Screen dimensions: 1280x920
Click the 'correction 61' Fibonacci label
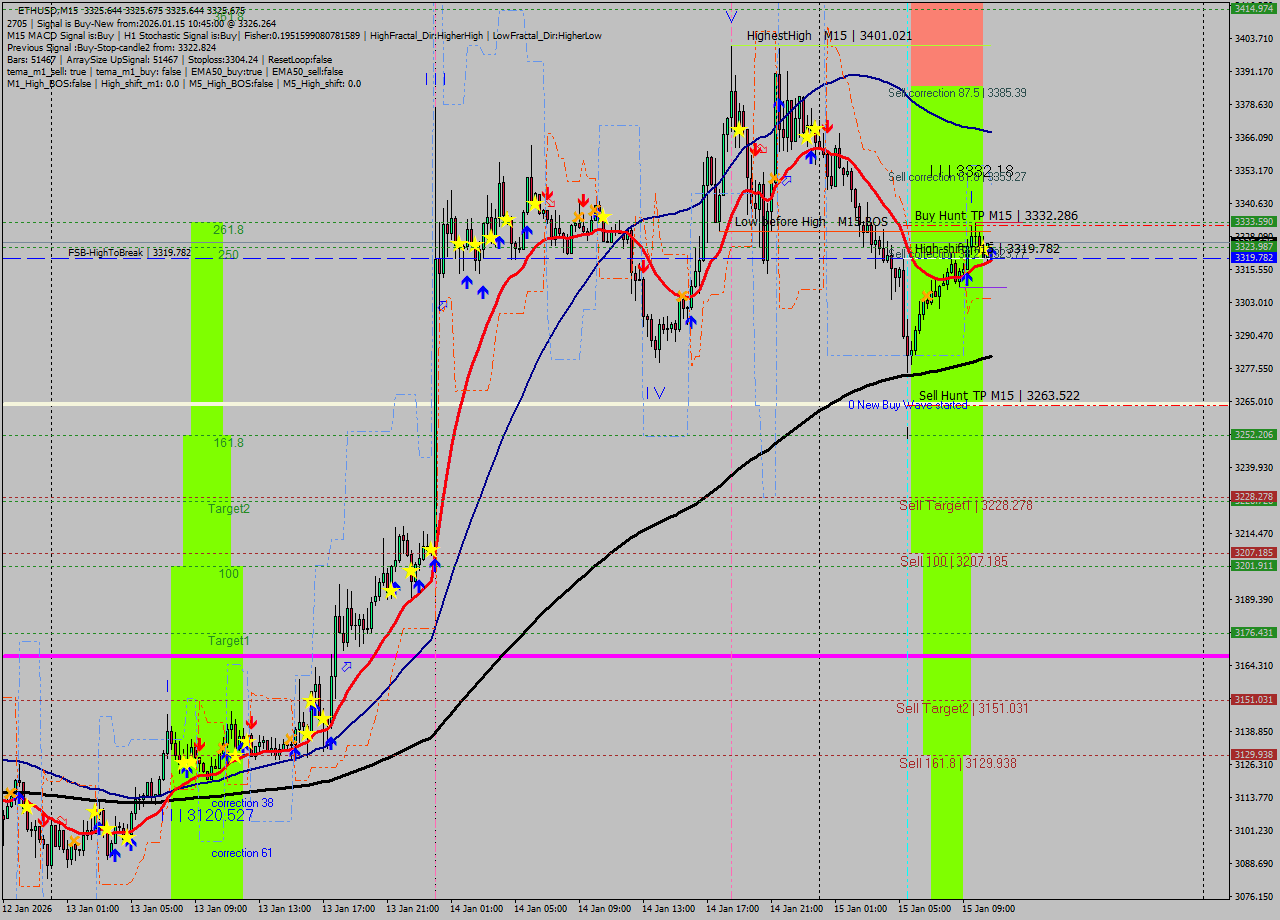(x=241, y=853)
